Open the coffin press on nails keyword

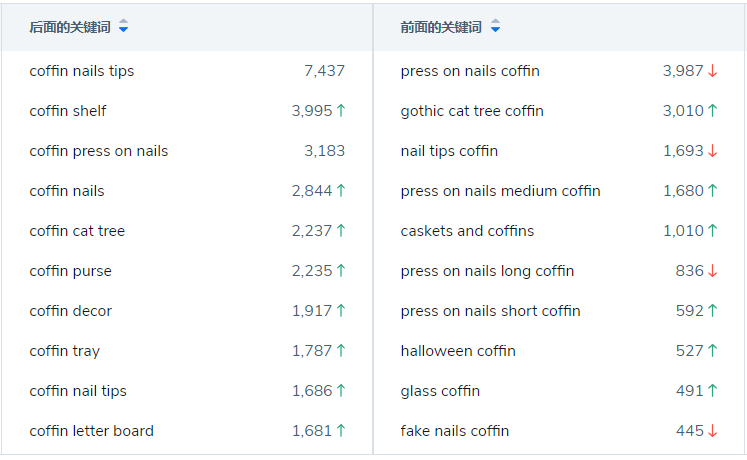point(99,151)
